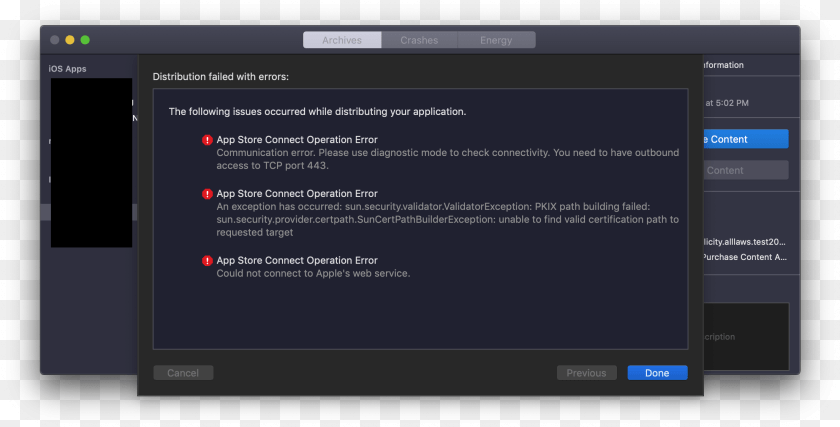Click the Cancel button
The height and width of the screenshot is (427, 840).
click(183, 373)
